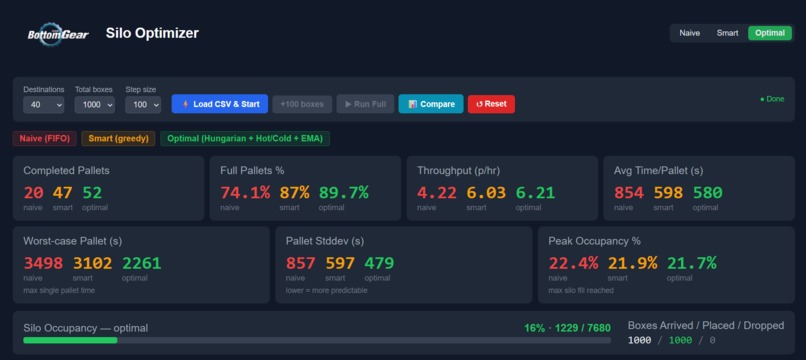Click the 3102 smart worst-case value
Image resolution: width=806 pixels, height=360 pixels.
tap(93, 263)
